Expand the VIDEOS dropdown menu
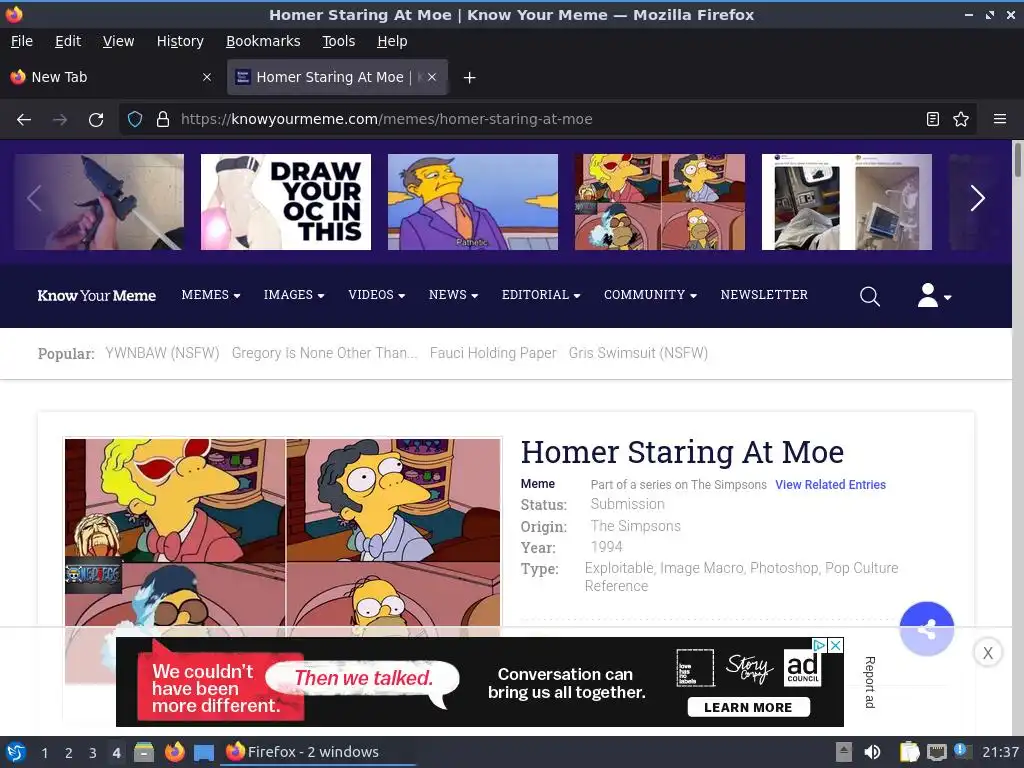 pos(377,295)
